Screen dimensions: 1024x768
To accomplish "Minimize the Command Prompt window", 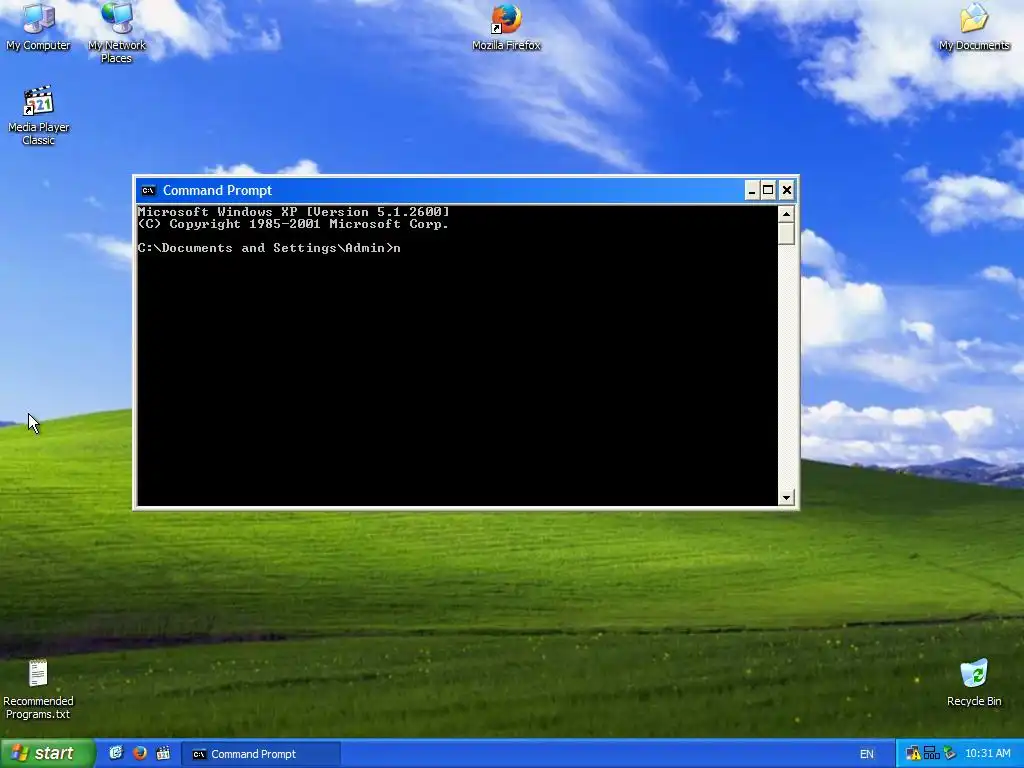I will tap(752, 190).
